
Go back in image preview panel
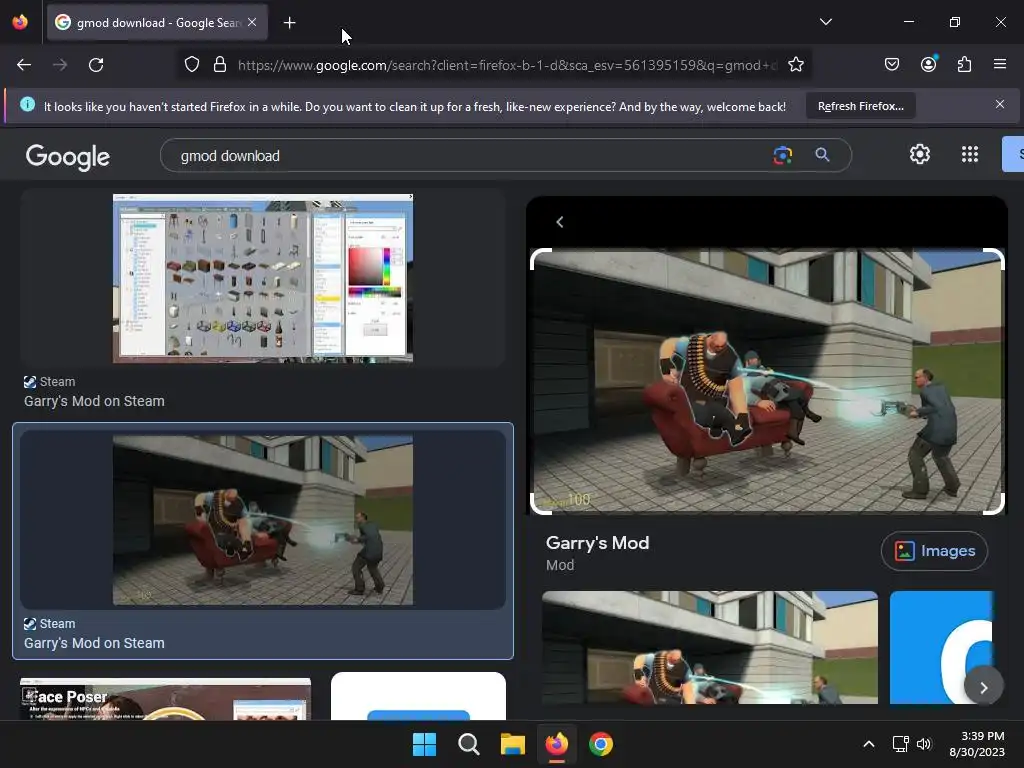pos(560,222)
